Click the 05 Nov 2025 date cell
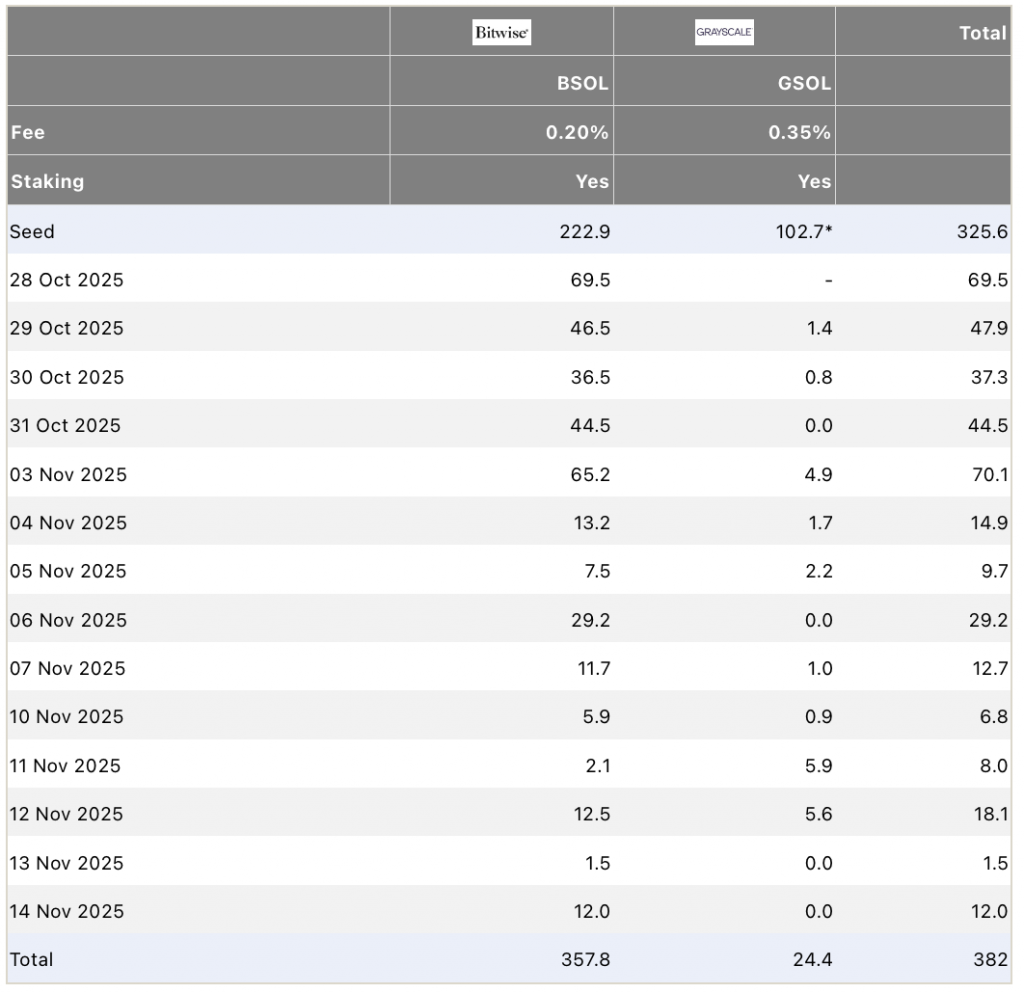The image size is (1024, 993). [x=68, y=571]
